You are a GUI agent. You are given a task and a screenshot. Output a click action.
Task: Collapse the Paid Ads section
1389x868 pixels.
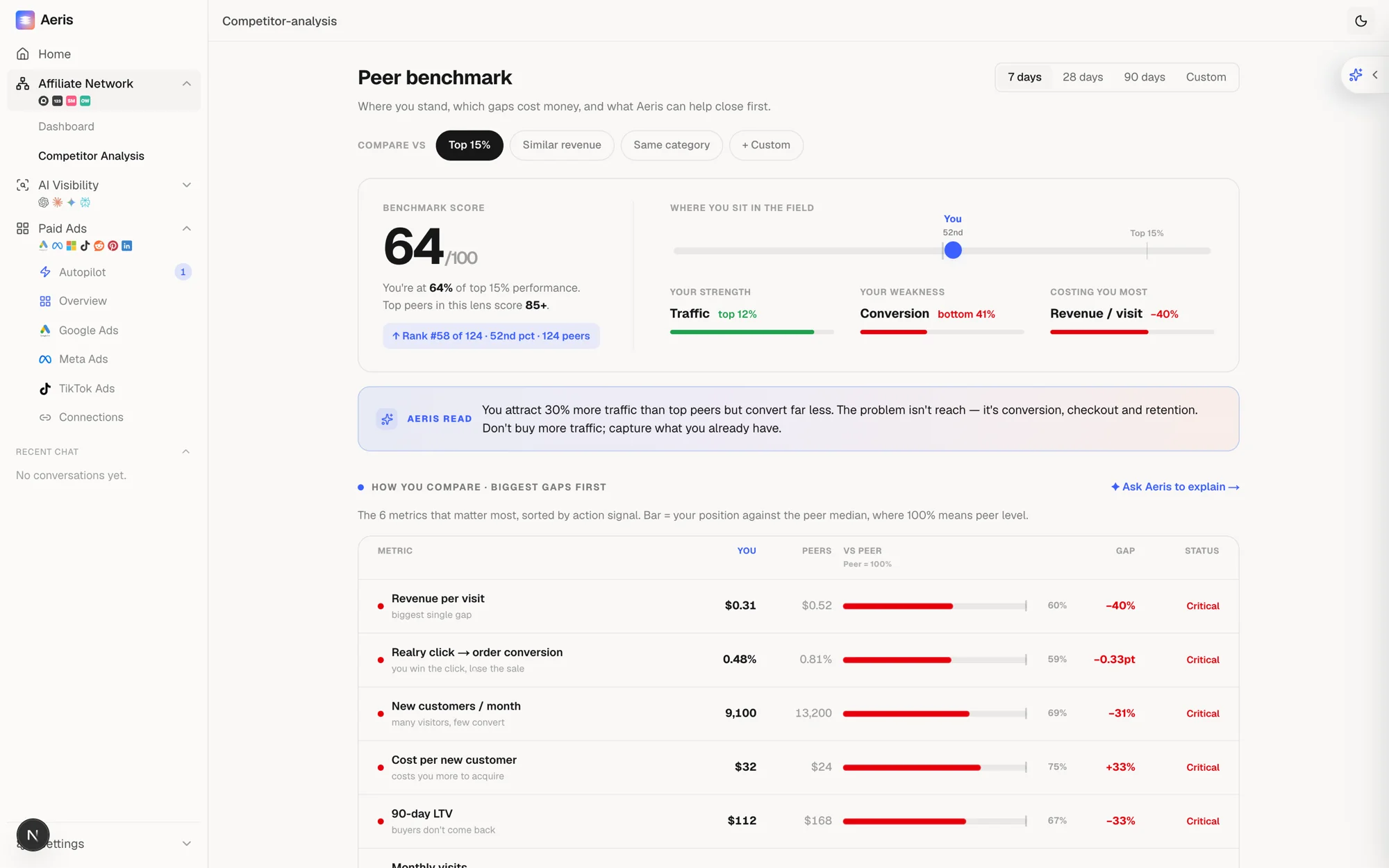pyautogui.click(x=186, y=228)
